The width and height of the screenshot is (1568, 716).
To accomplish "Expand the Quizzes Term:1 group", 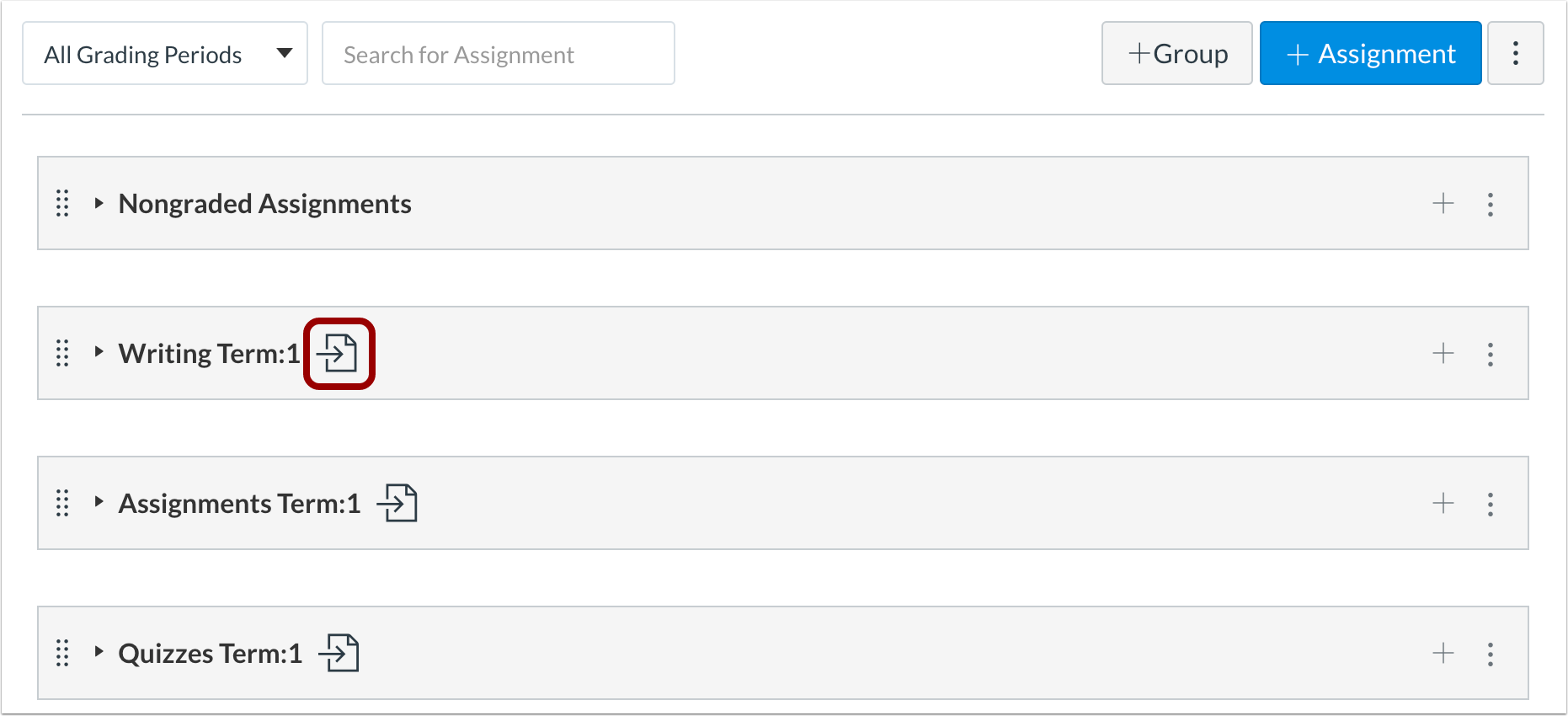I will click(x=98, y=653).
